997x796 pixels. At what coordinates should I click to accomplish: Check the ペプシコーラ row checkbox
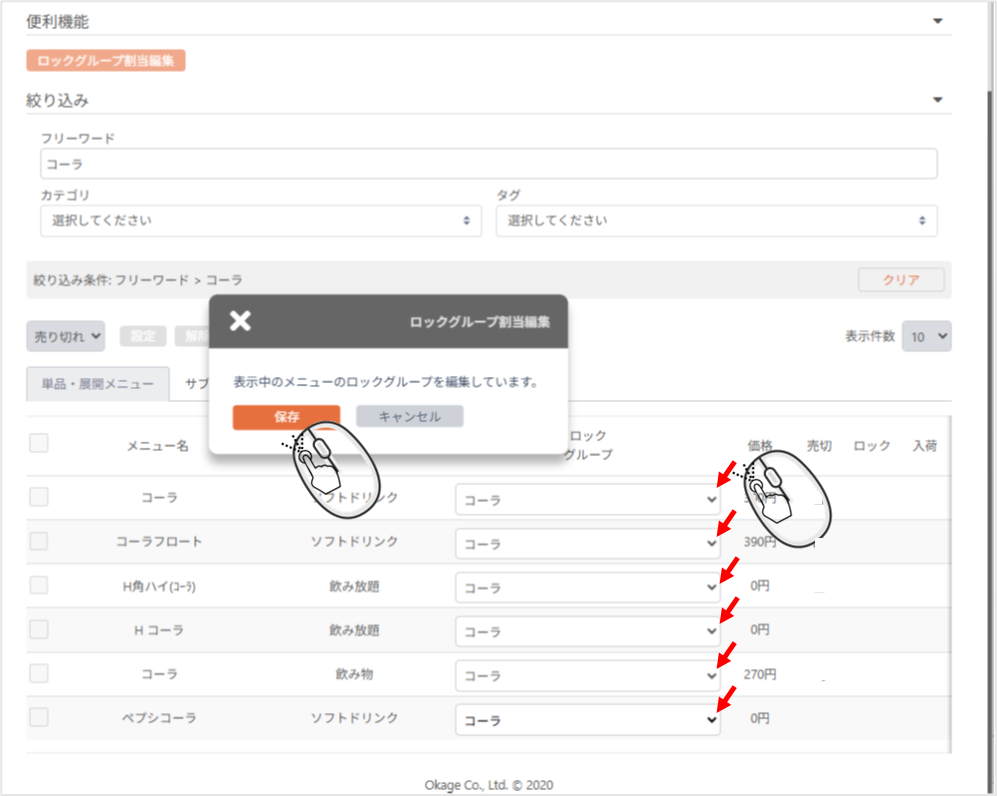[39, 717]
